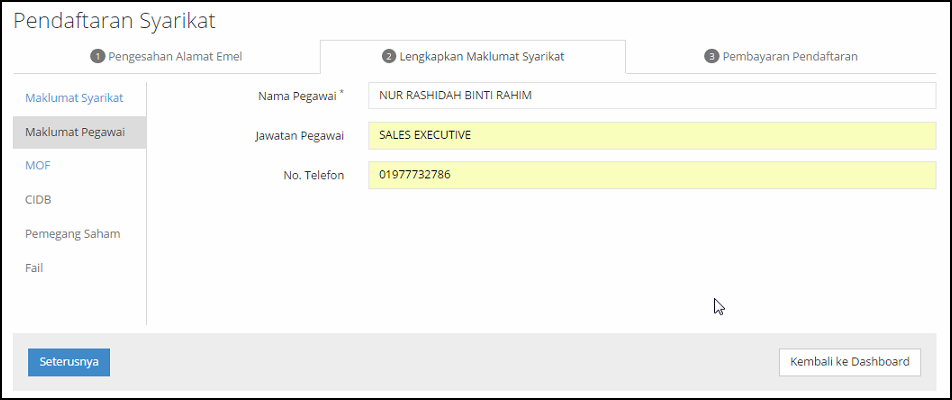Click the Jawatan Pegawai field label
The width and height of the screenshot is (952, 400).
coord(299,136)
